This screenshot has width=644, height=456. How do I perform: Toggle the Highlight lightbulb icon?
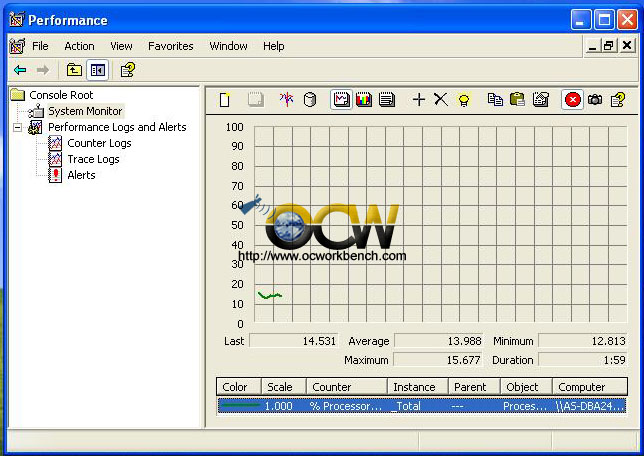(x=464, y=100)
